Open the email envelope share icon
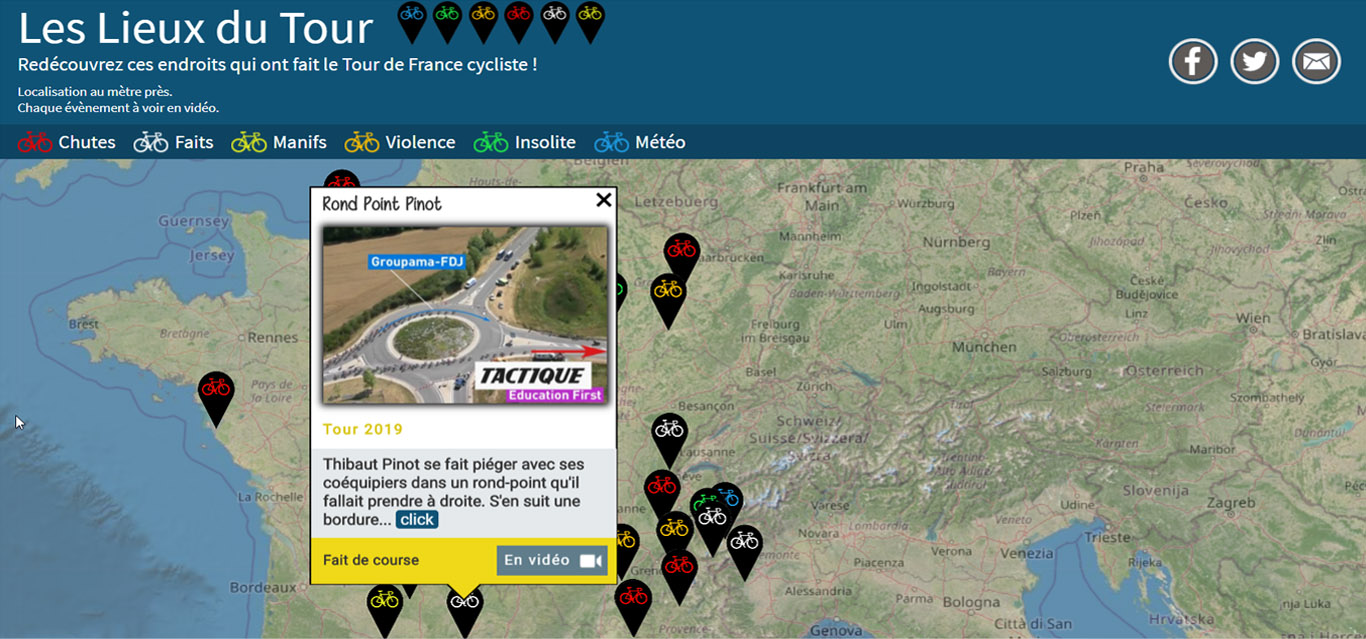The height and width of the screenshot is (639, 1366). tap(1316, 62)
